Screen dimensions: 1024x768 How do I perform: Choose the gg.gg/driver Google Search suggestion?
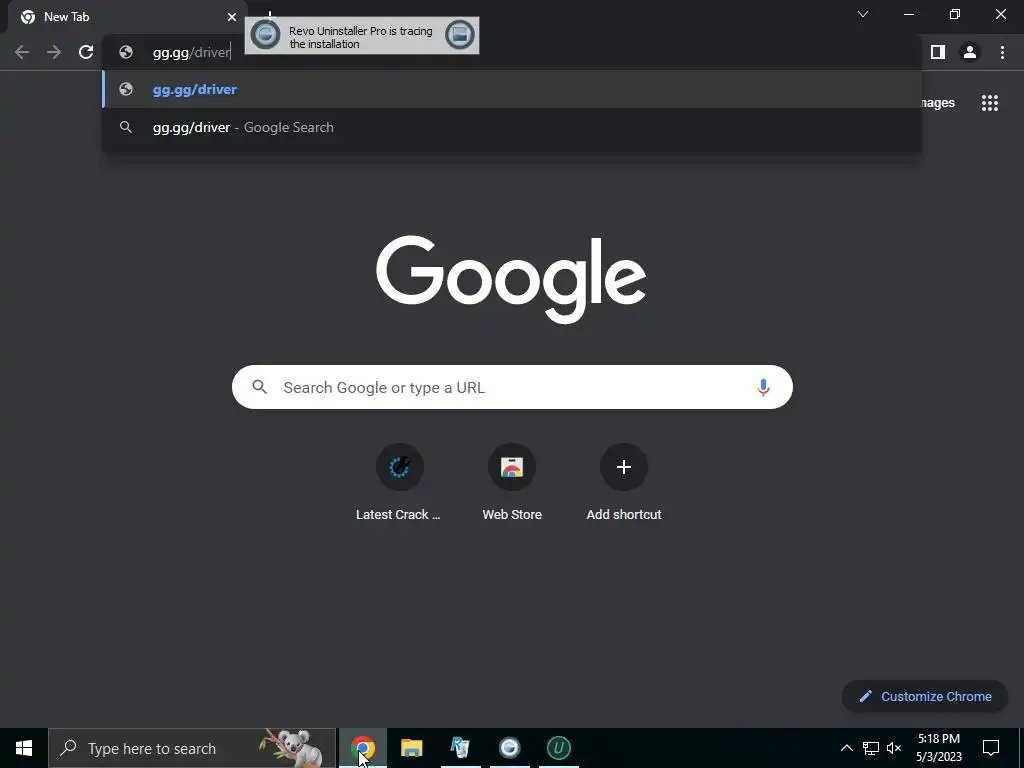tap(512, 127)
